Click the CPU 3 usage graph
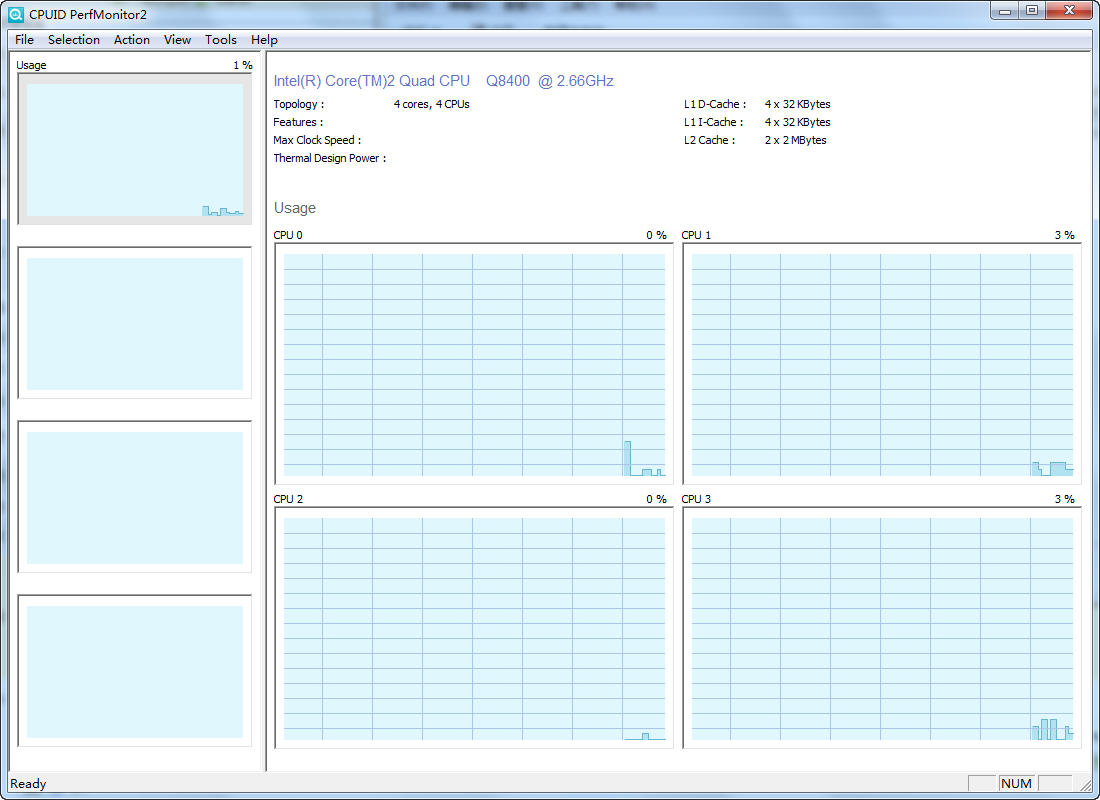The width and height of the screenshot is (1100, 800). 882,628
